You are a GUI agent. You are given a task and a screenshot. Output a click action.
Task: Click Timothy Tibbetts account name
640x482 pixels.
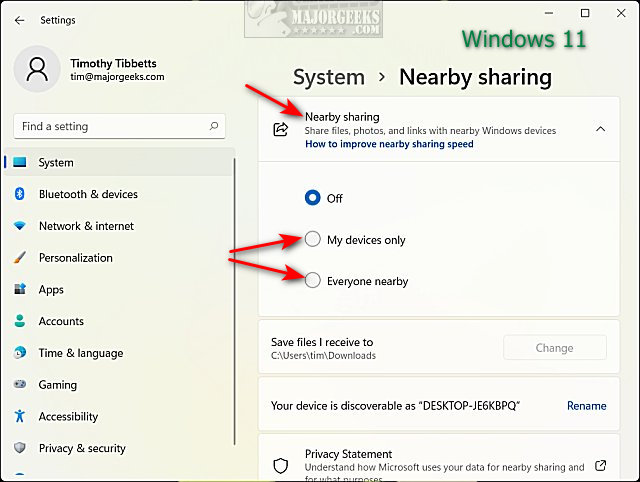(113, 63)
